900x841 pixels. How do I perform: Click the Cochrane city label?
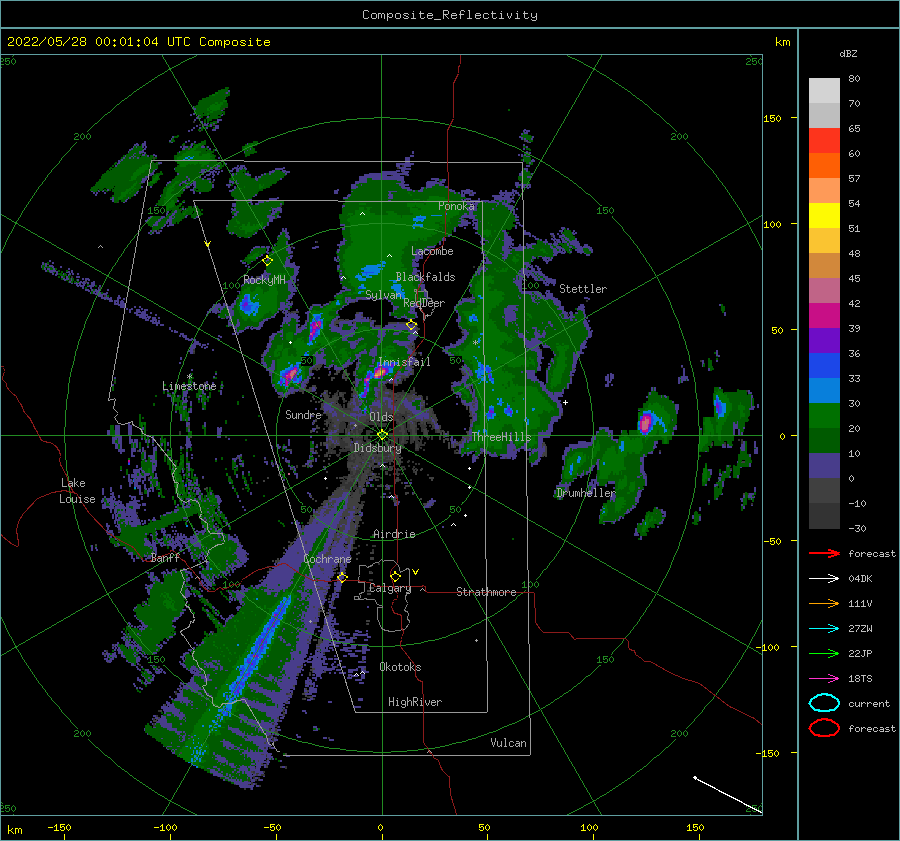pos(327,559)
